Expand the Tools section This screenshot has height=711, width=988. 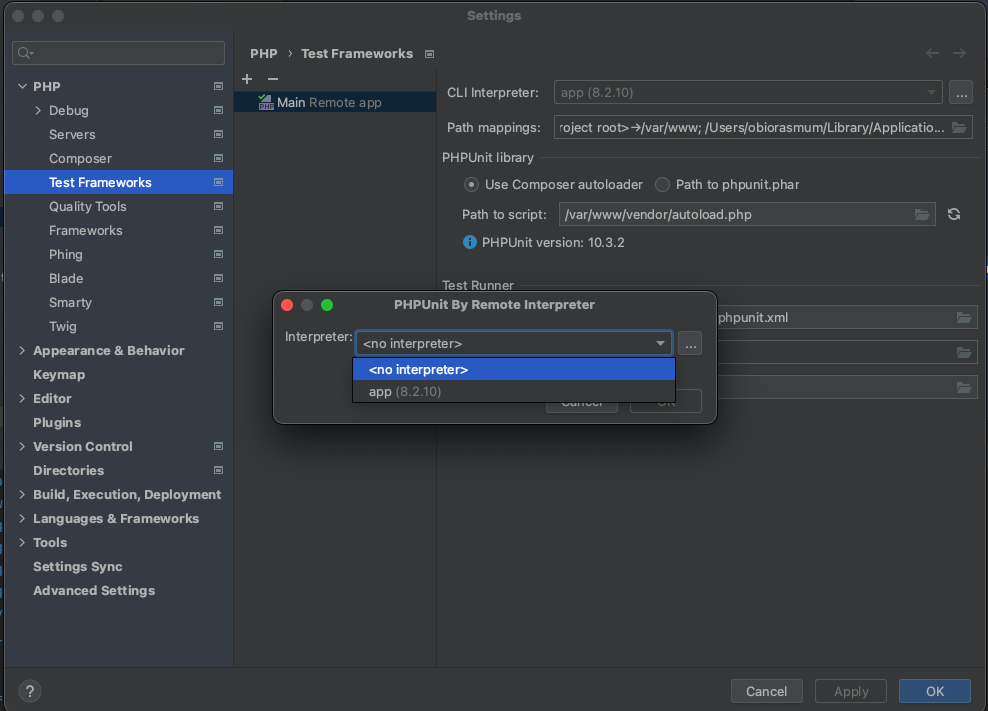[x=22, y=543]
